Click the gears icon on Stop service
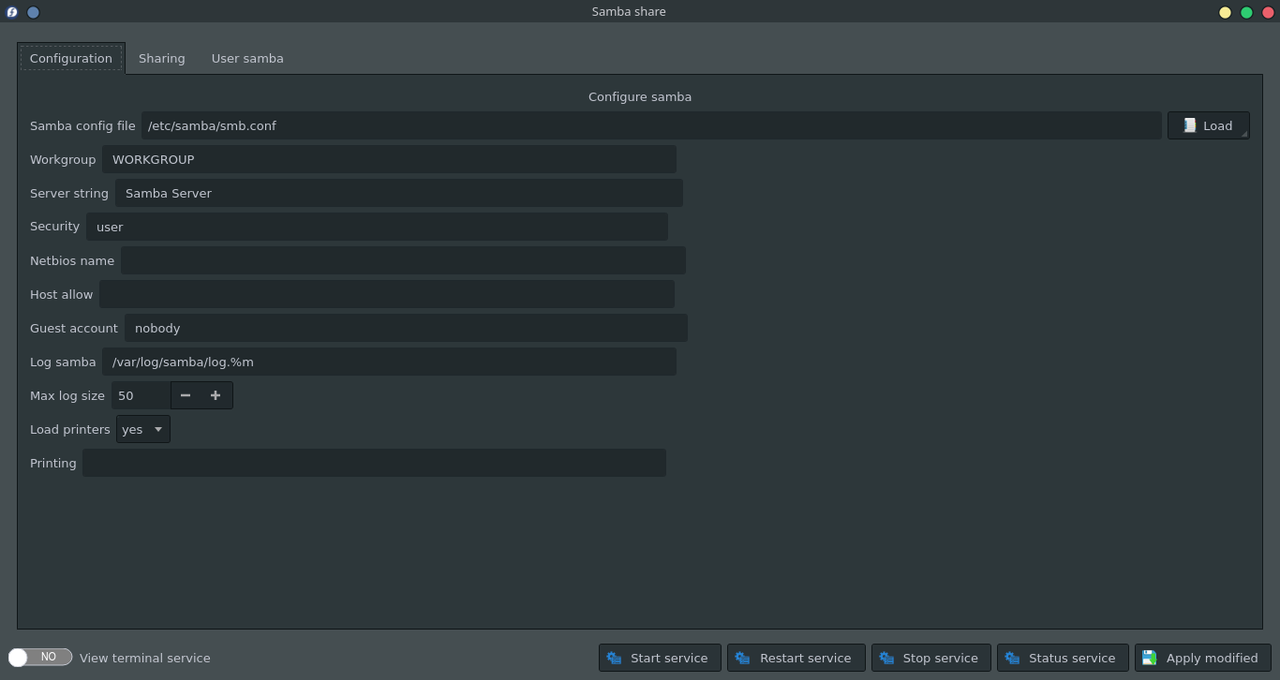The image size is (1280, 680). click(x=887, y=658)
